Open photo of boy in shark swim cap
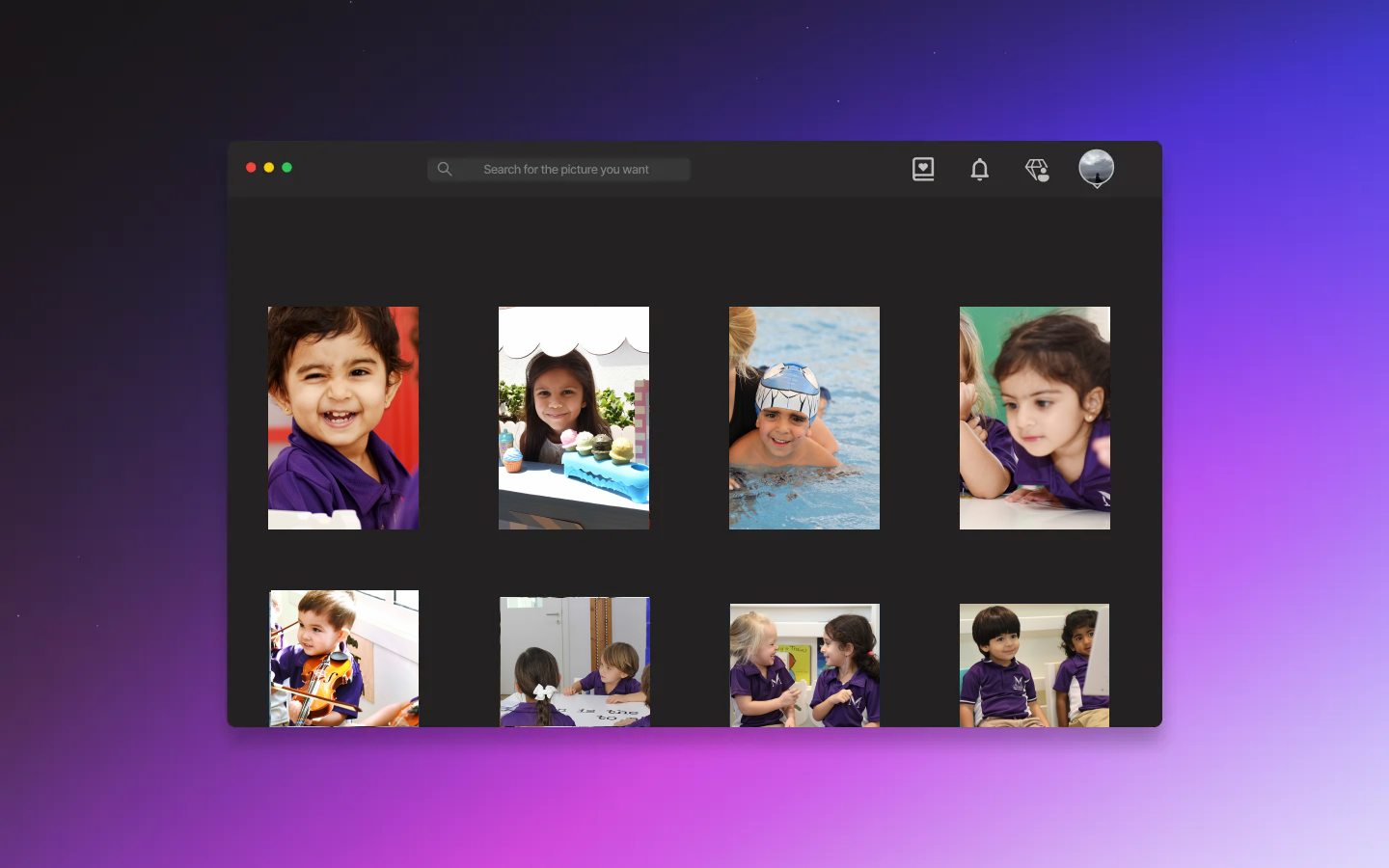Image resolution: width=1389 pixels, height=868 pixels. 804,418
